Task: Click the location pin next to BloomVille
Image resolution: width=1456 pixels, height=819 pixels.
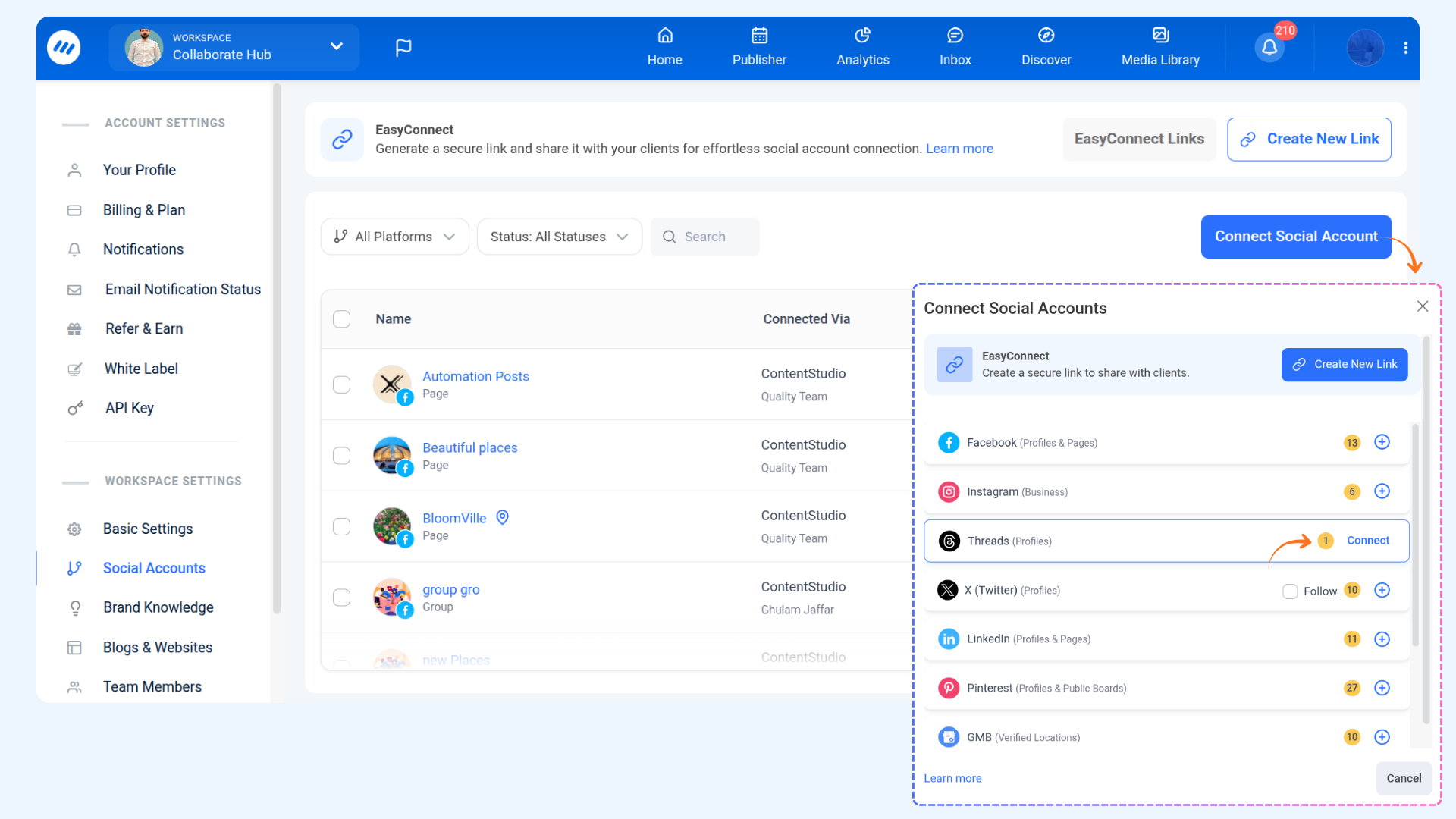Action: pyautogui.click(x=502, y=517)
